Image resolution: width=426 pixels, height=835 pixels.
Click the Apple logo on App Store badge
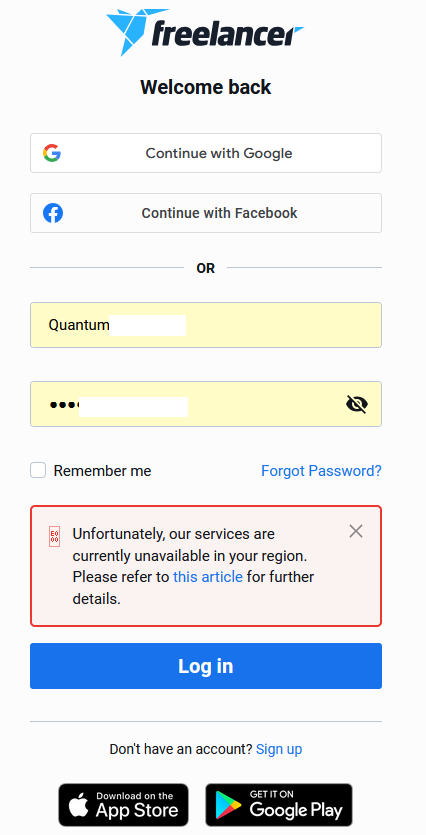tap(79, 807)
